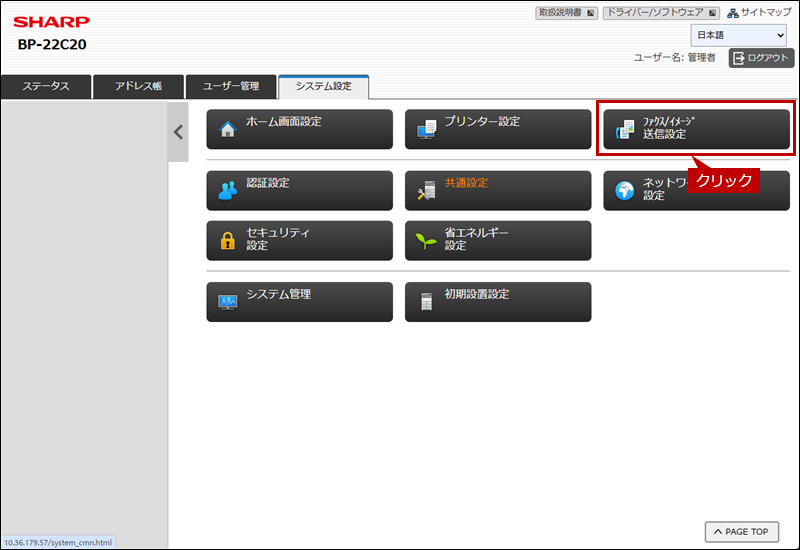Click the home screen settings house icon
This screenshot has height=550, width=800.
pyautogui.click(x=227, y=130)
